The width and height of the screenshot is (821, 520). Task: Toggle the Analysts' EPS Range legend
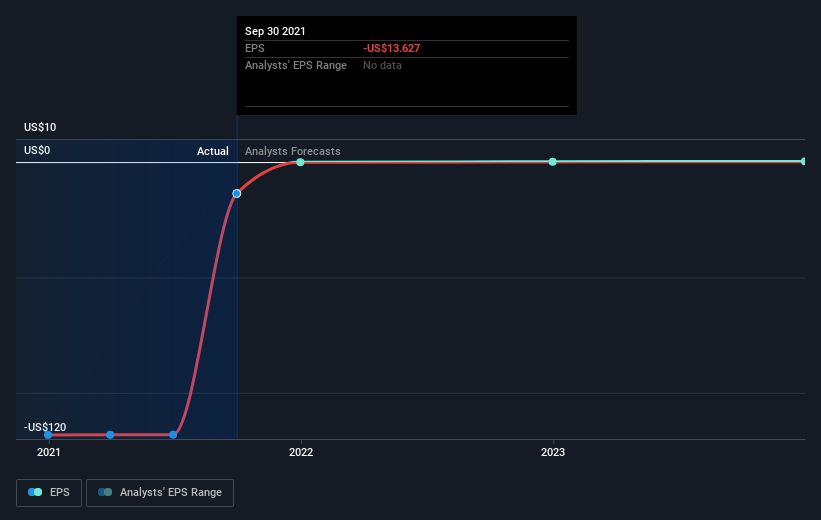click(160, 492)
